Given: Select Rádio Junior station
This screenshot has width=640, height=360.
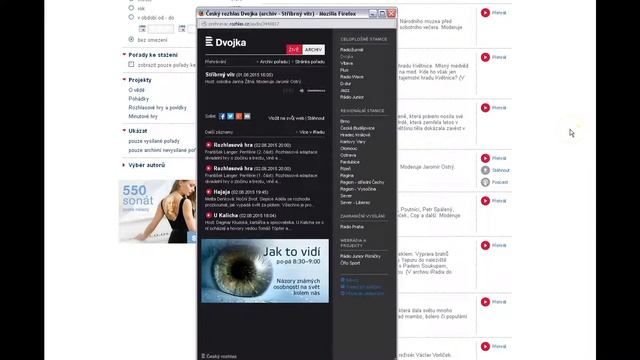Looking at the screenshot, I should pos(352,97).
